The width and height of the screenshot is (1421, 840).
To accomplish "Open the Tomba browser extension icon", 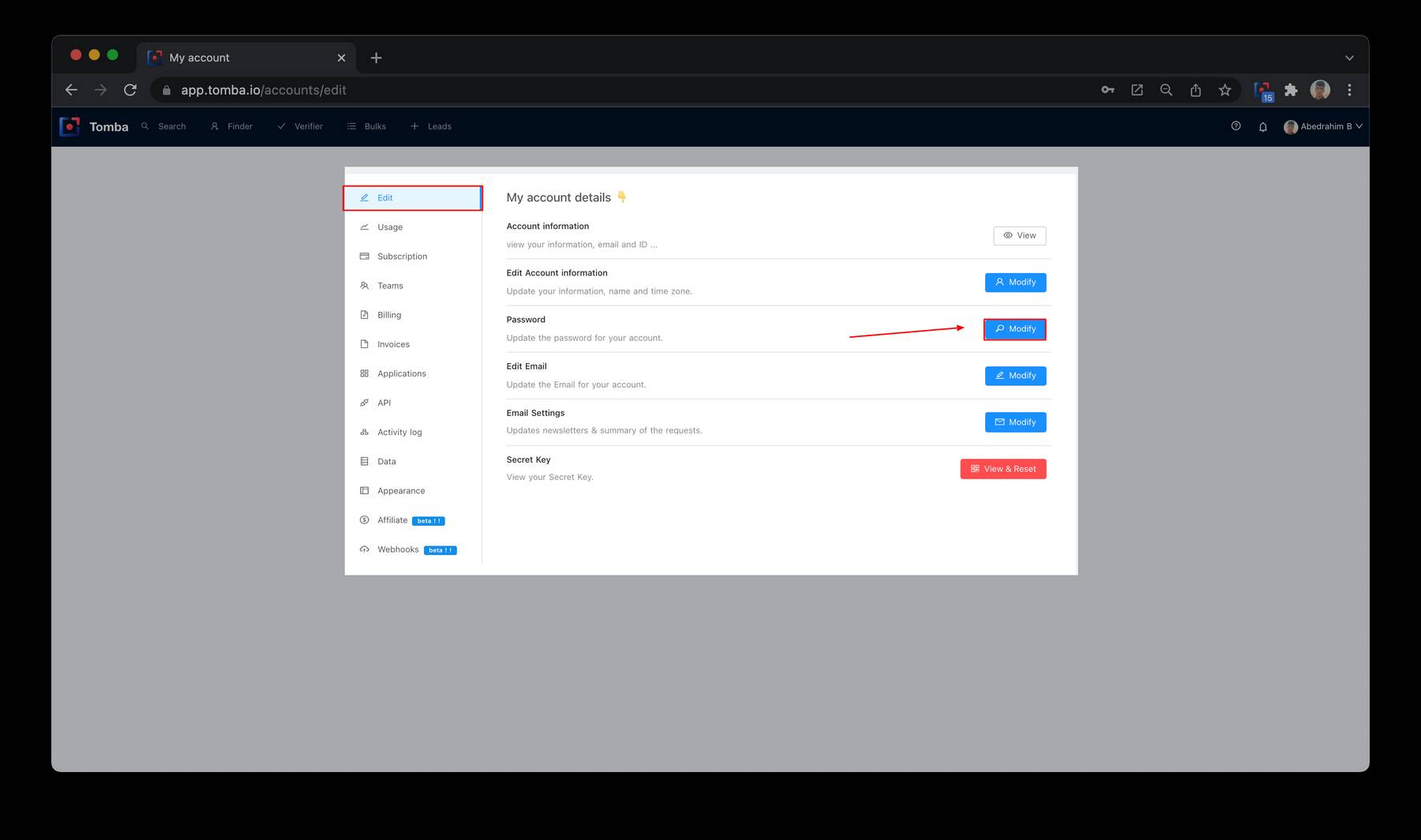I will (1263, 92).
